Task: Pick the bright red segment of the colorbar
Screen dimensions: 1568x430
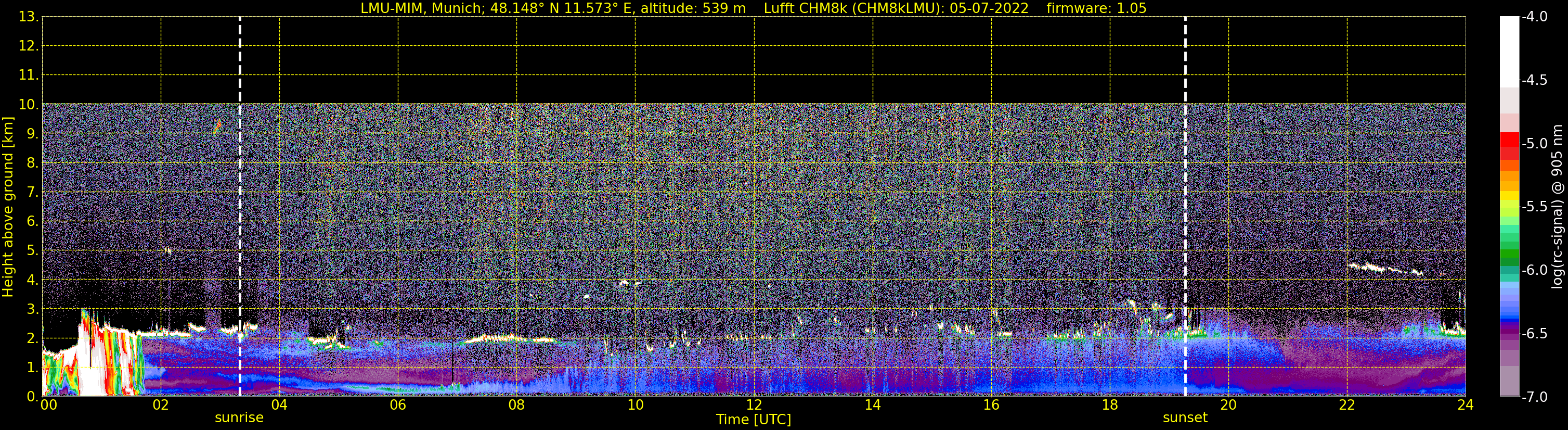Action: pos(1510,140)
